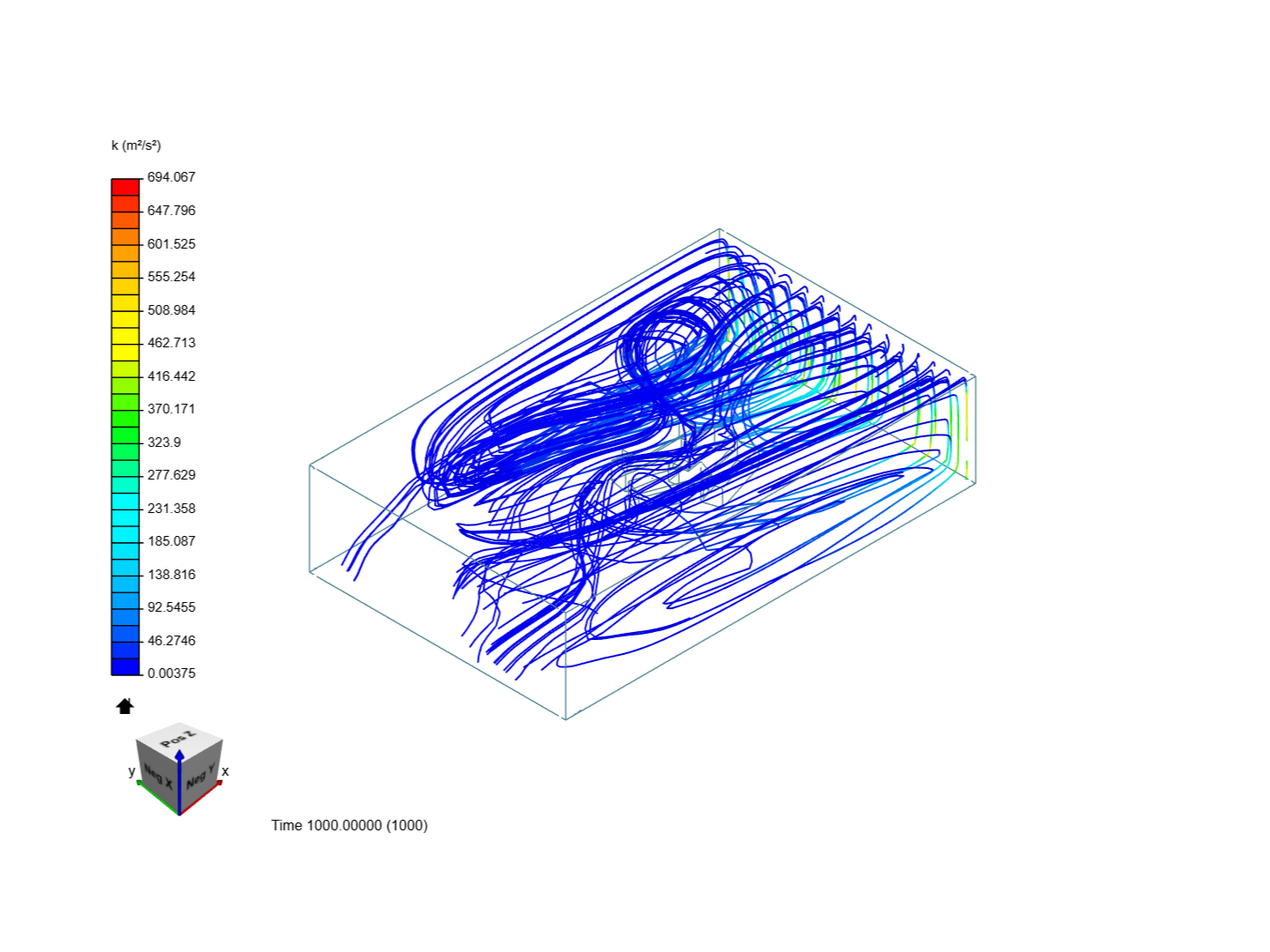Click the x axis label beside cube
The width and height of the screenshot is (1270, 952).
[x=225, y=771]
